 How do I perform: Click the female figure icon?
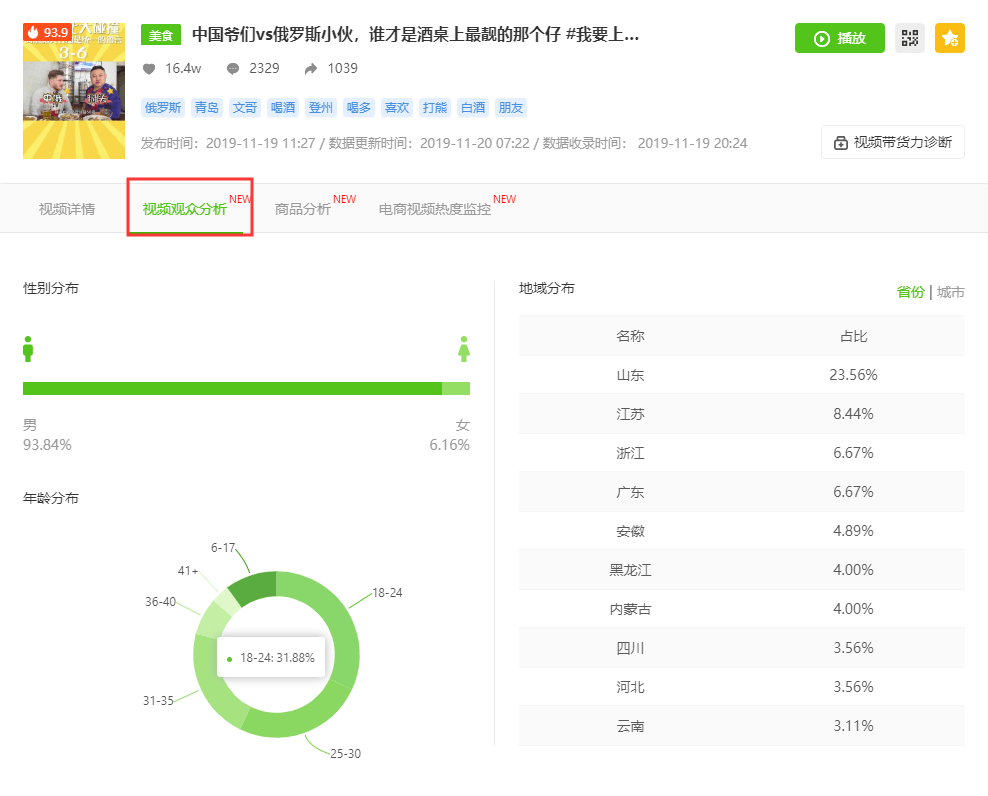click(x=464, y=349)
